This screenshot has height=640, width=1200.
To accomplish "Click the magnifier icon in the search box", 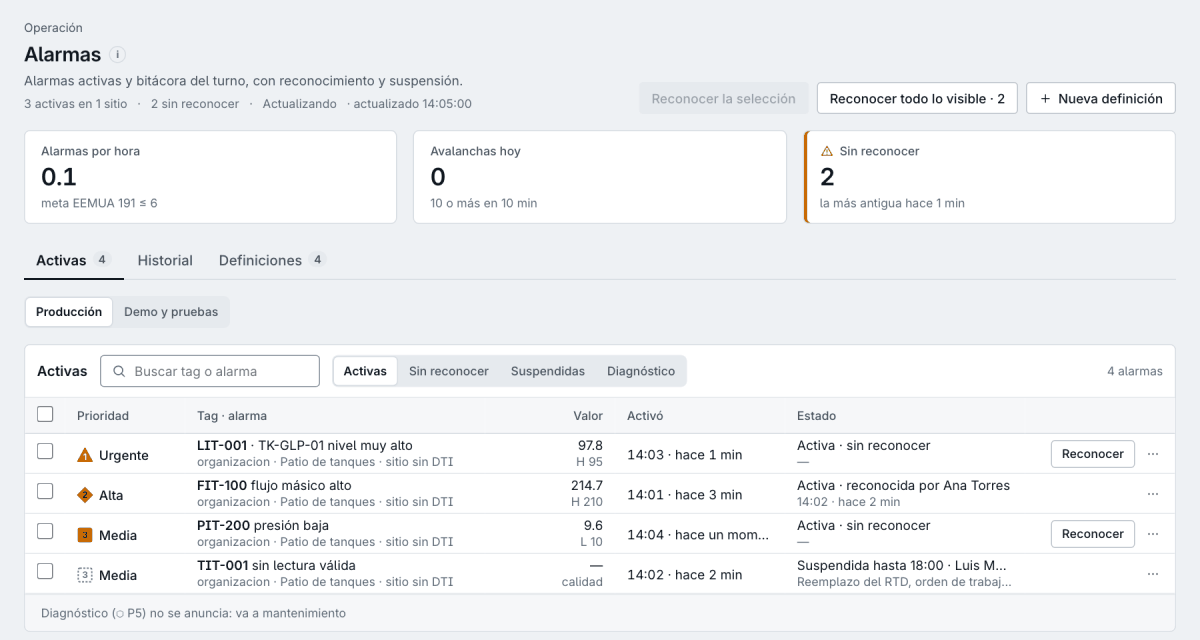I will [x=119, y=371].
